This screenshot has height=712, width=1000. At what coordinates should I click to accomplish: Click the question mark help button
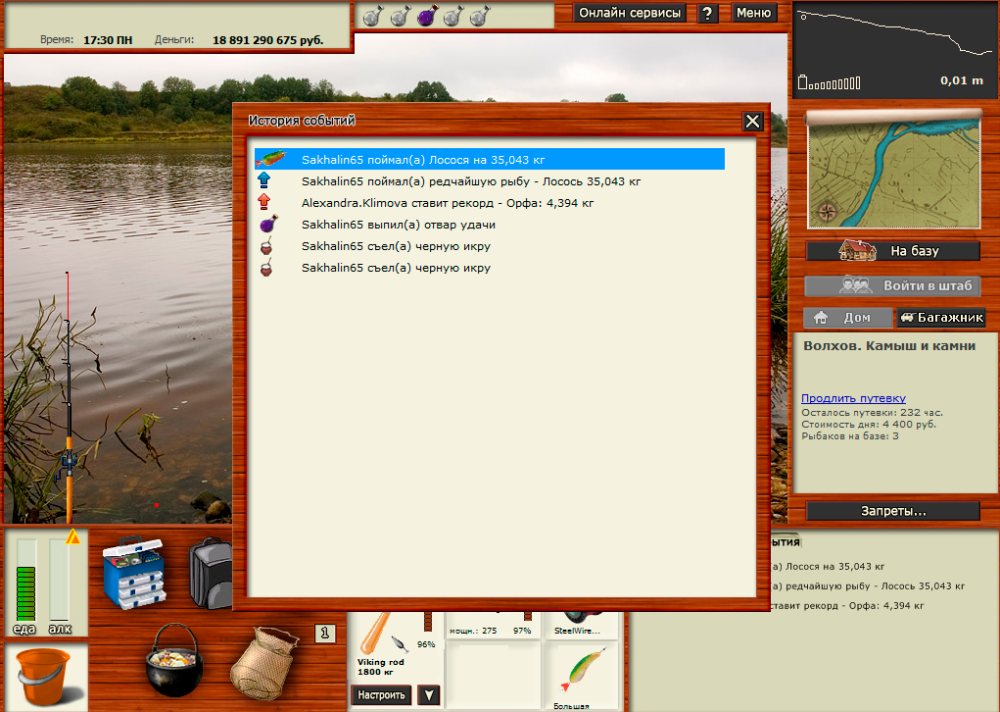point(708,13)
